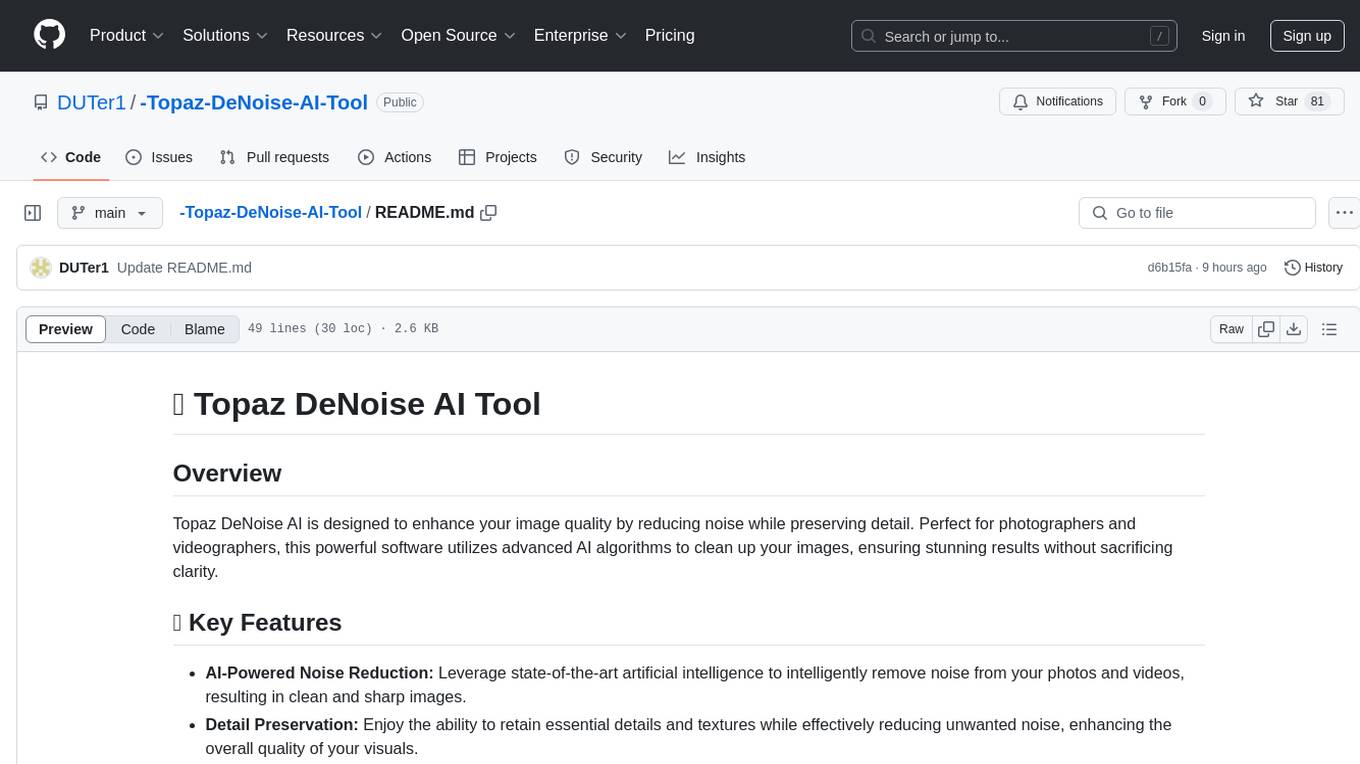
Task: Open the Insights tab
Action: click(x=707, y=157)
